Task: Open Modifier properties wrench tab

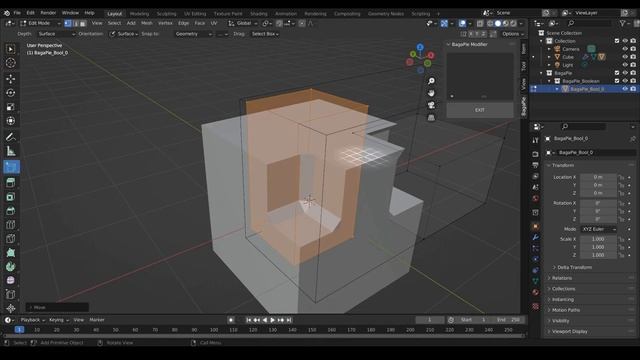Action: 536,237
